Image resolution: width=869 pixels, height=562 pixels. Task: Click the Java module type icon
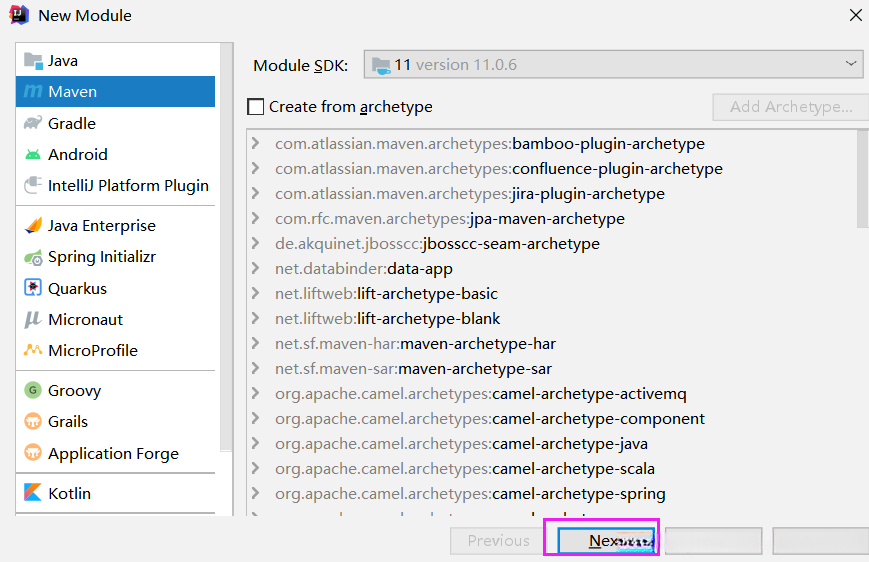33,61
